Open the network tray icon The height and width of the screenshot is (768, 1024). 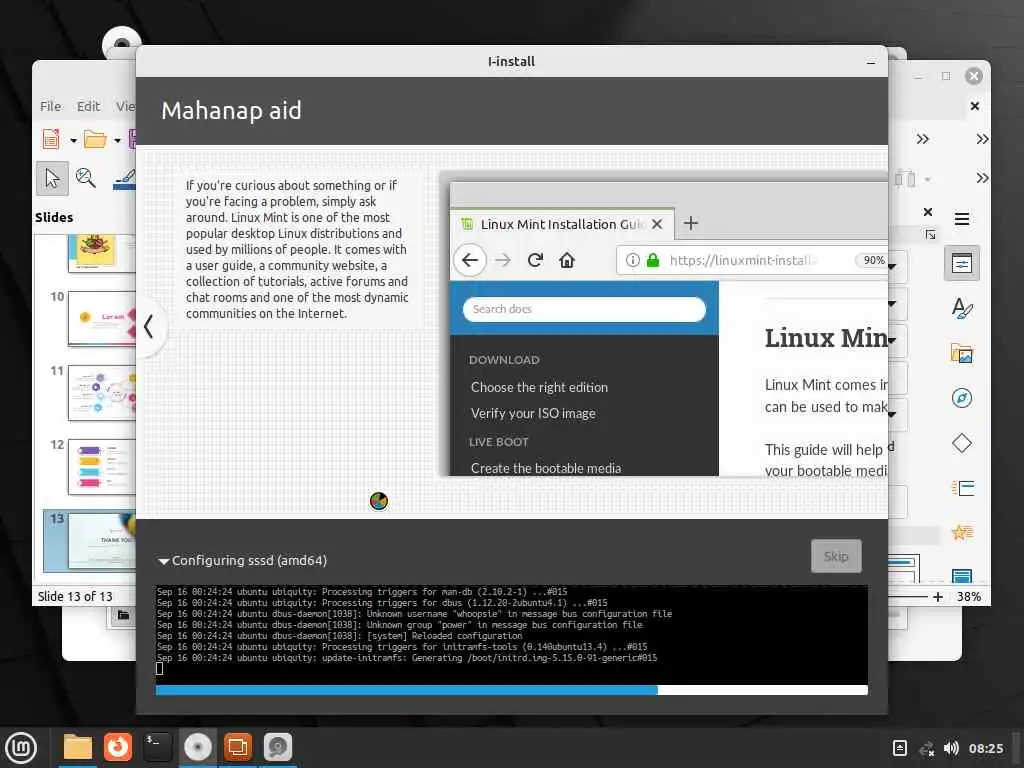927,748
